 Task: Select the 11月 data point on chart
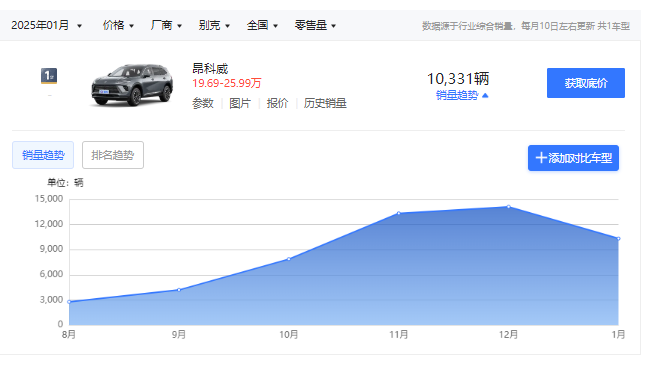(x=399, y=213)
